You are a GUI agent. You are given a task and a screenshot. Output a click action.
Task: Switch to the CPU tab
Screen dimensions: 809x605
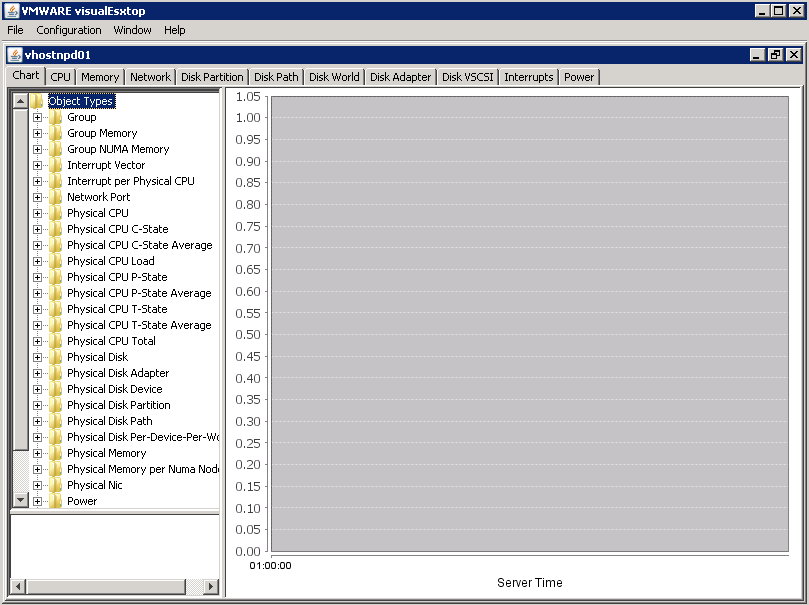[60, 77]
